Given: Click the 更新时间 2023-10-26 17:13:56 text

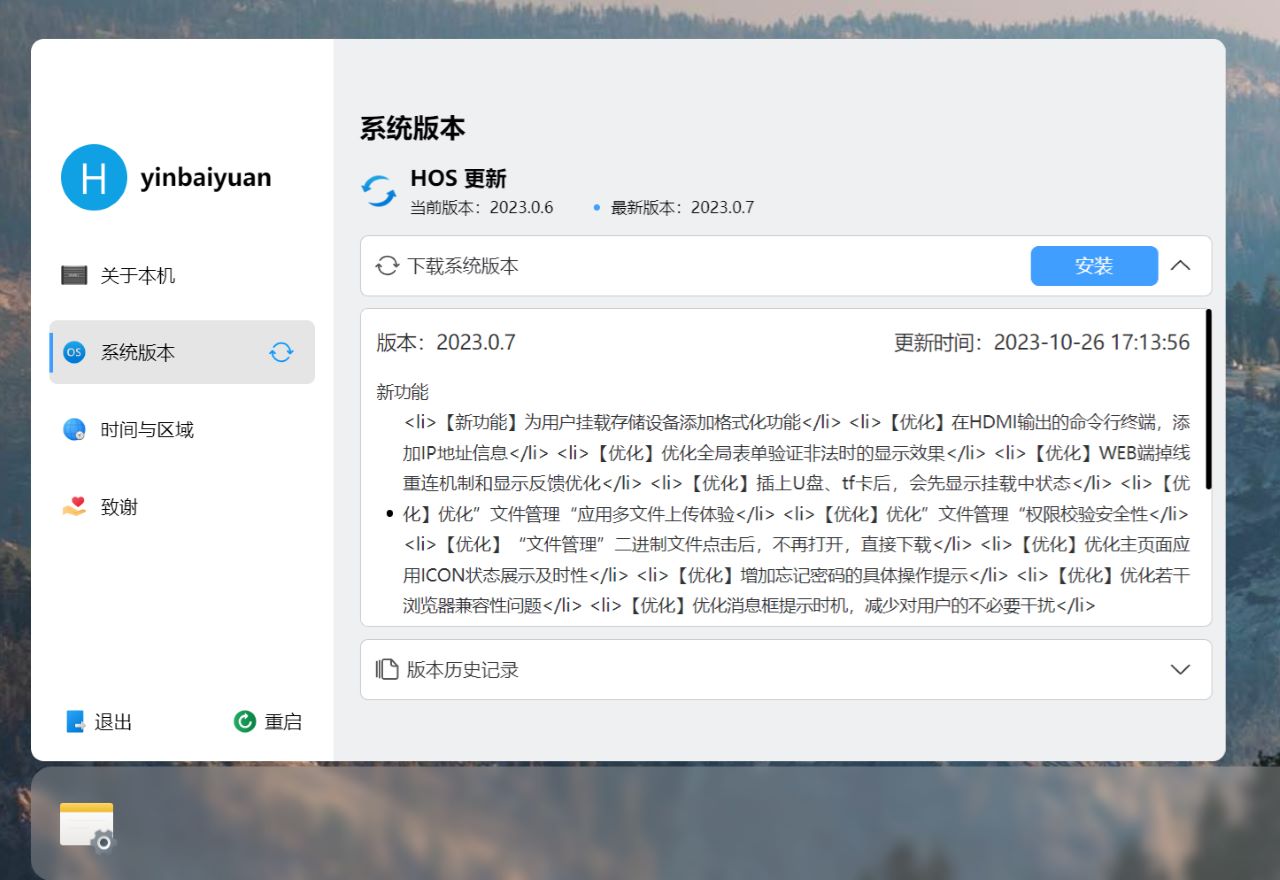Looking at the screenshot, I should click(1042, 343).
